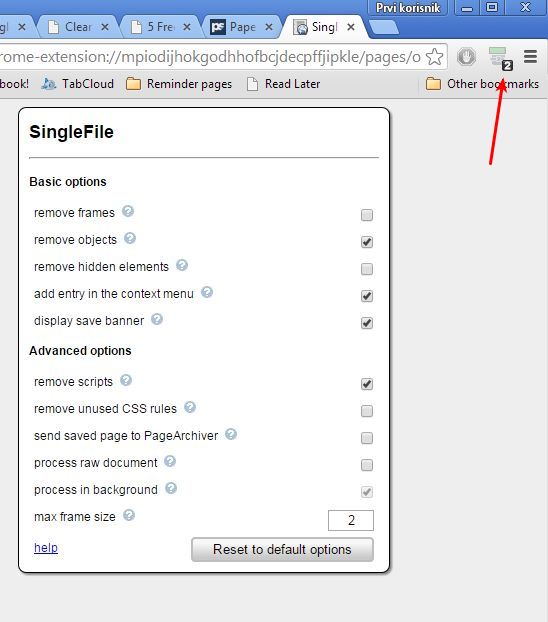This screenshot has height=622, width=548.
Task: Show help for remove frames option
Action: coord(128,211)
